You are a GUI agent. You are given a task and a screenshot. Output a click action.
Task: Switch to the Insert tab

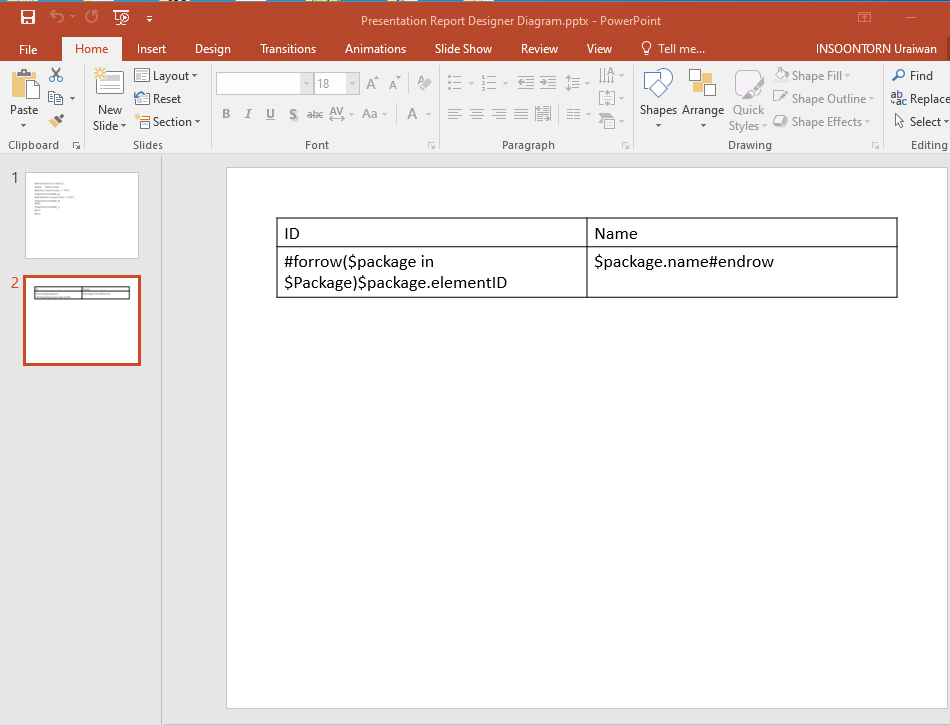[x=151, y=49]
